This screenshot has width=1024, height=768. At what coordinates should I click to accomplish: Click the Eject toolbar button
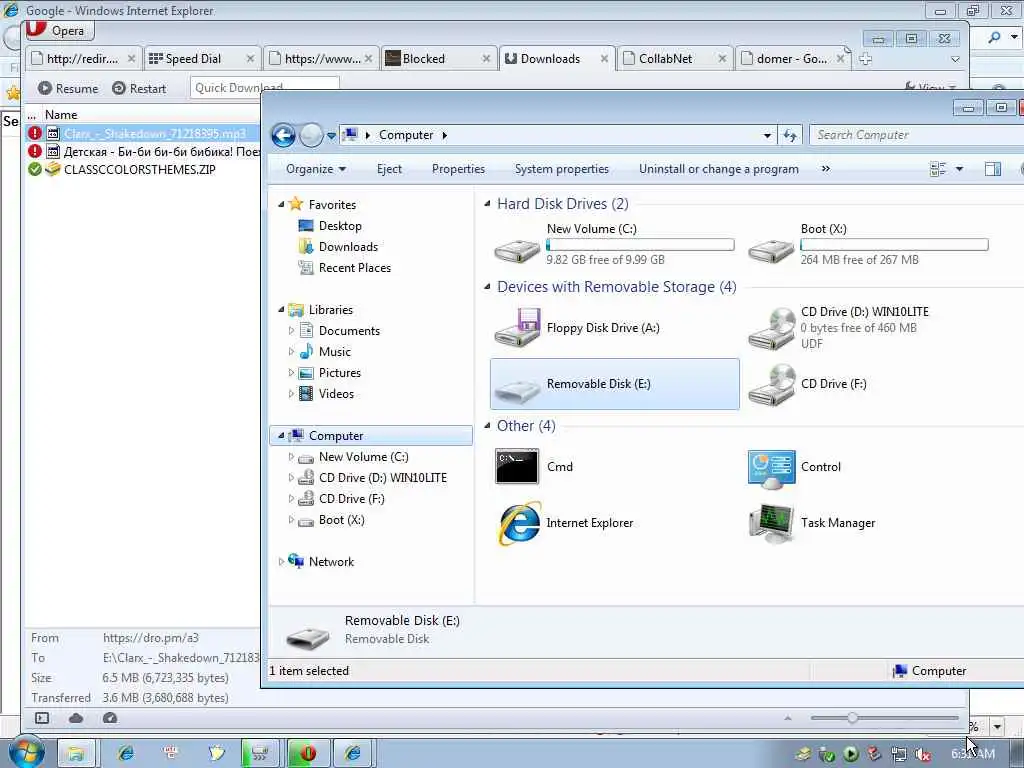click(x=389, y=169)
